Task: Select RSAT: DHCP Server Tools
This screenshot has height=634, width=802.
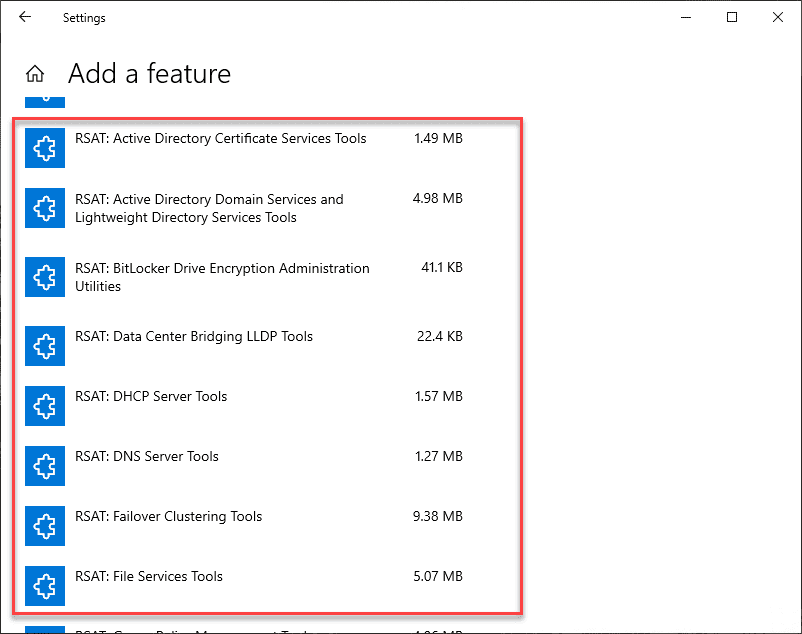Action: click(151, 396)
